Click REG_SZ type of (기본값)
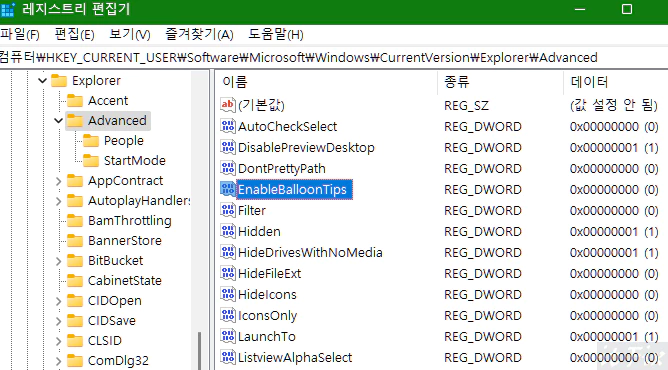This screenshot has height=370, width=668. pyautogui.click(x=466, y=105)
